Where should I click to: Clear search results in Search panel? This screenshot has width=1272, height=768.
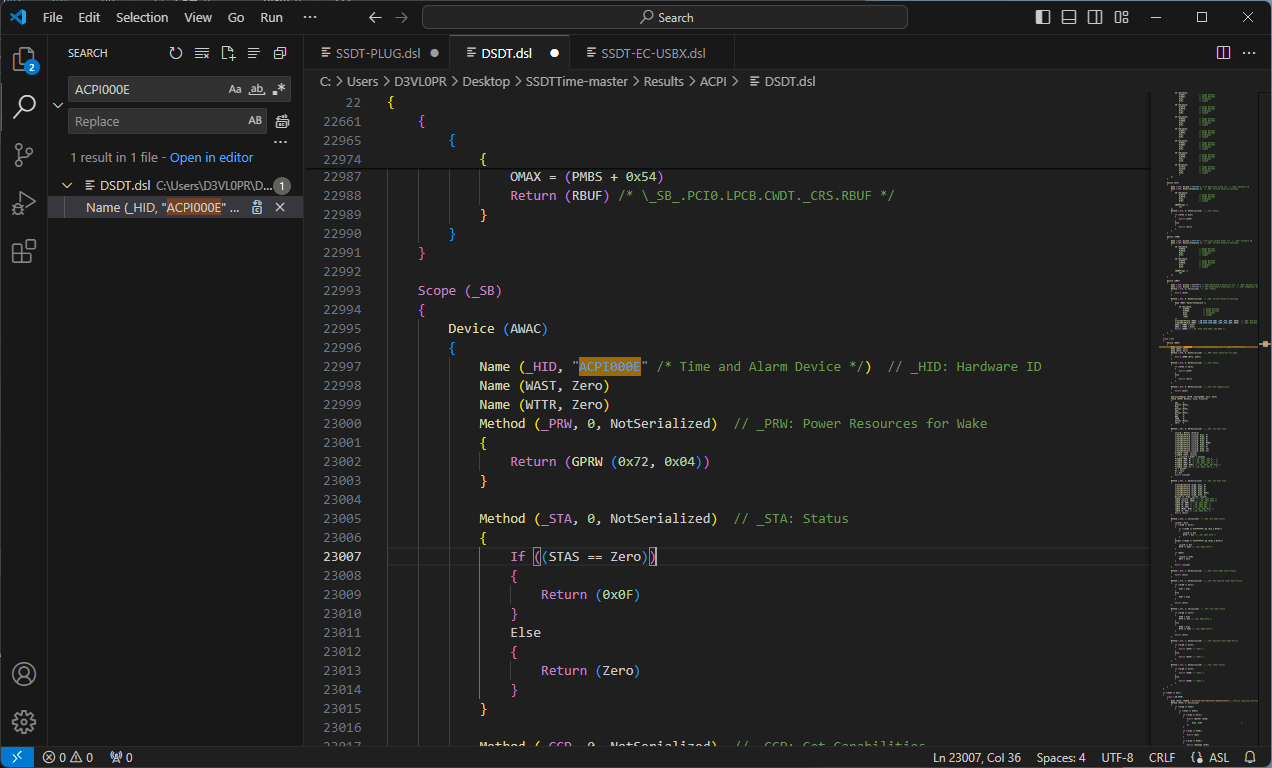[x=202, y=53]
